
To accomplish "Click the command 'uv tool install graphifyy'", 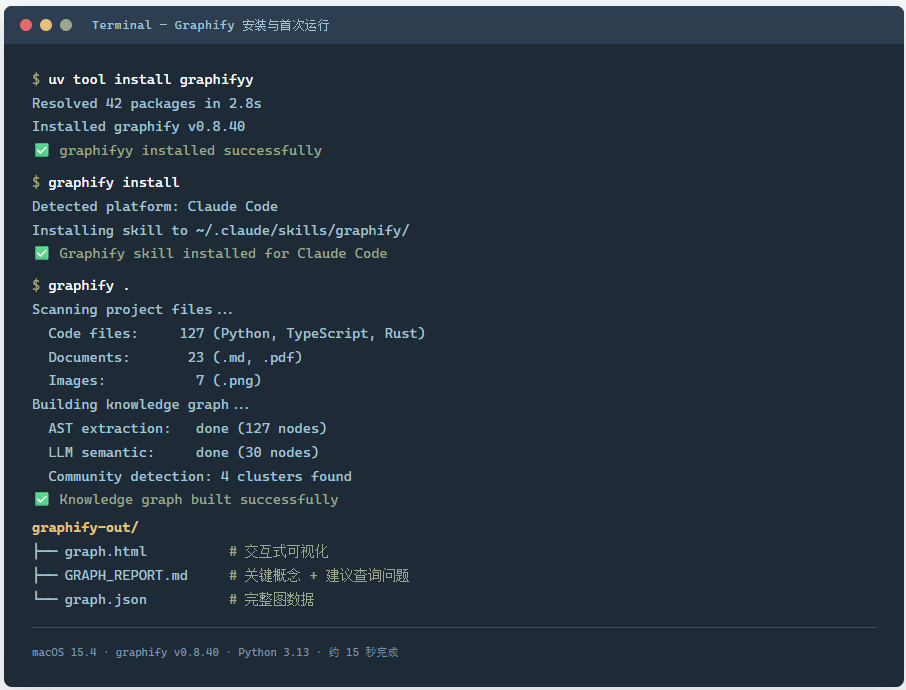I will coord(151,80).
